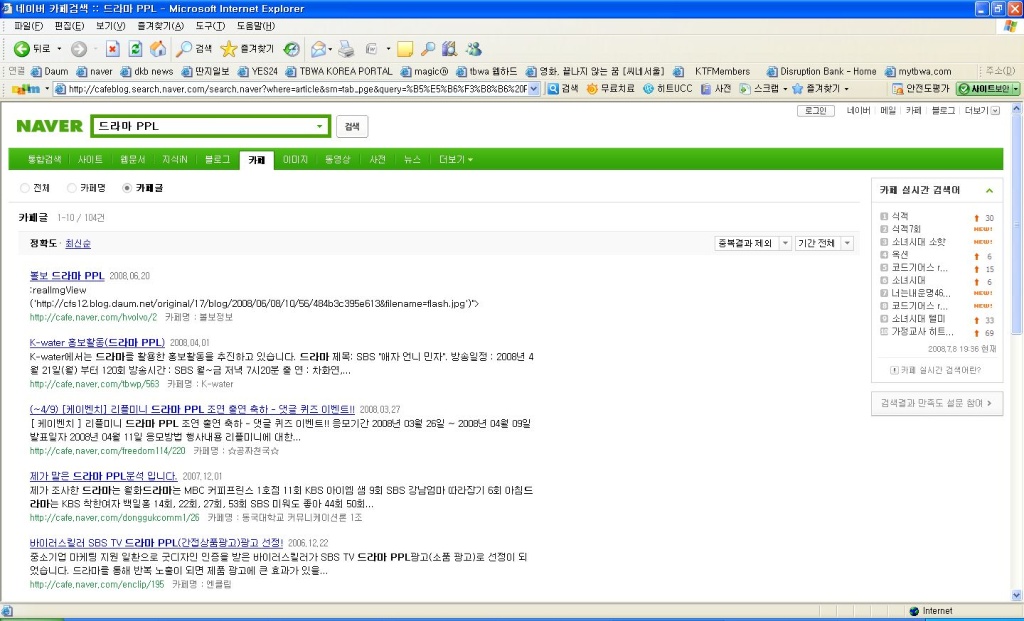Switch to the 이미지 search tab
1024x621 pixels.
click(295, 159)
